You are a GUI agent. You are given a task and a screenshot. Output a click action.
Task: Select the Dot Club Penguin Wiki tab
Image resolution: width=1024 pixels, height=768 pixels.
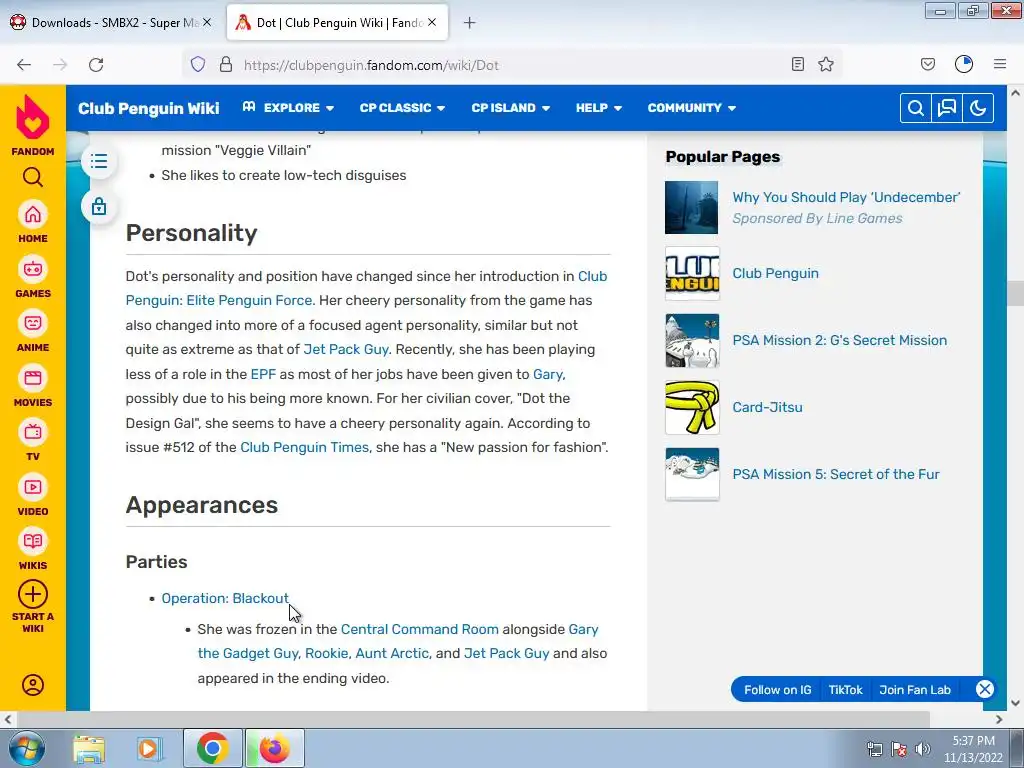337,23
